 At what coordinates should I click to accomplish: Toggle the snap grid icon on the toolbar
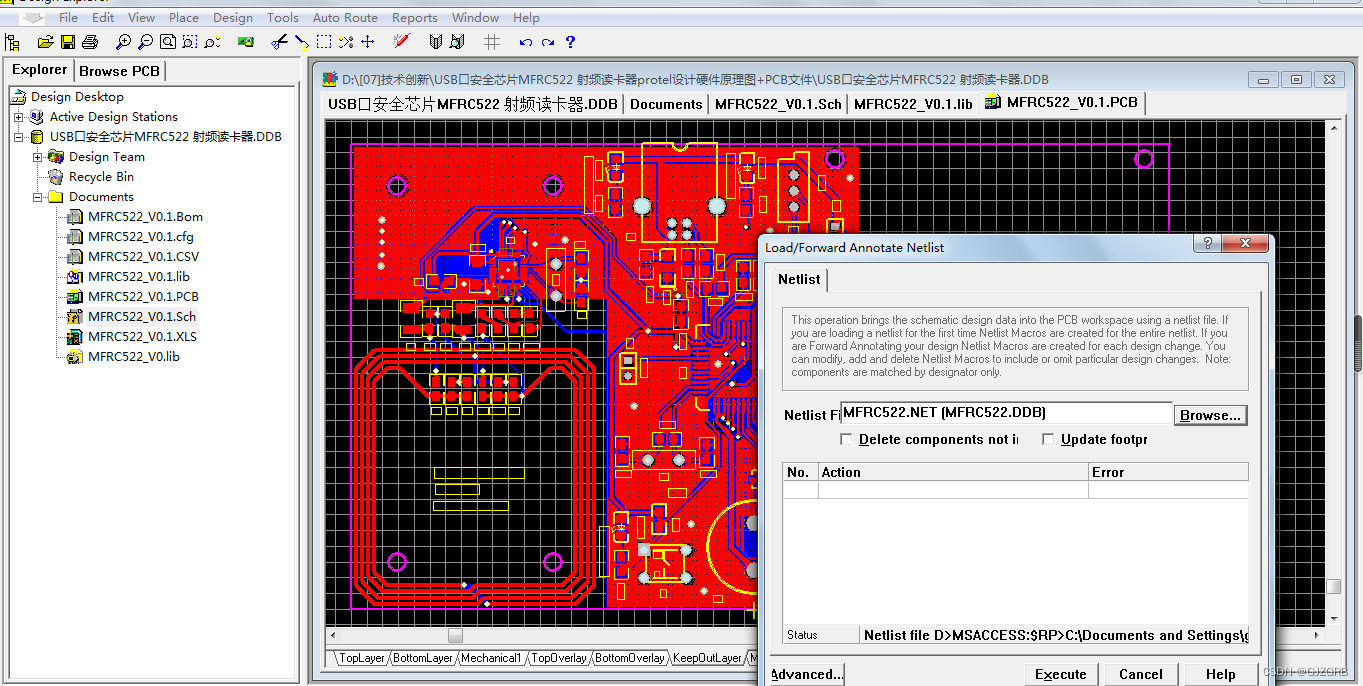489,42
